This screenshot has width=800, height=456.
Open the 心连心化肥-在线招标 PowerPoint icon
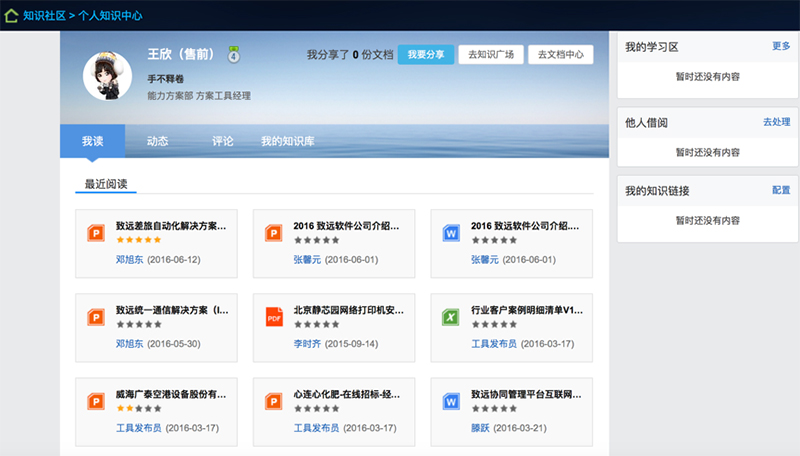[x=274, y=401]
